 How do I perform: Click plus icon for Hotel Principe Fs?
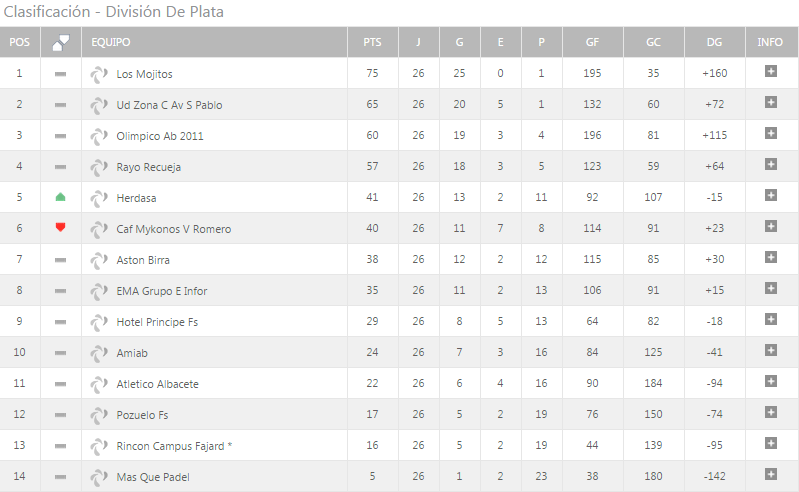click(x=770, y=319)
